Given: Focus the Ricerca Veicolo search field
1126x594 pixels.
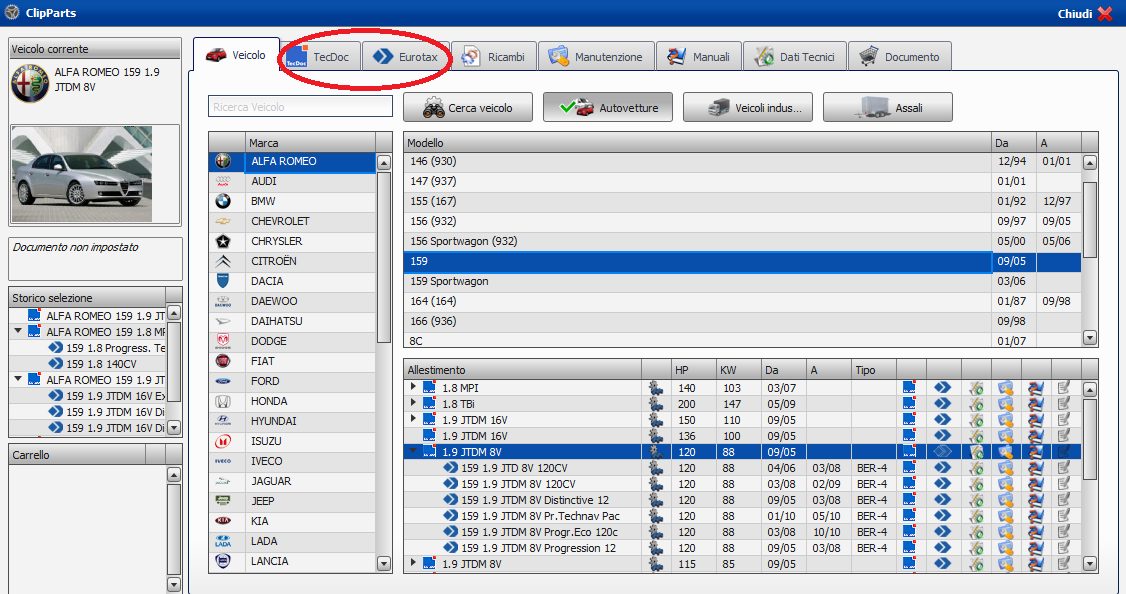Looking at the screenshot, I should [300, 106].
